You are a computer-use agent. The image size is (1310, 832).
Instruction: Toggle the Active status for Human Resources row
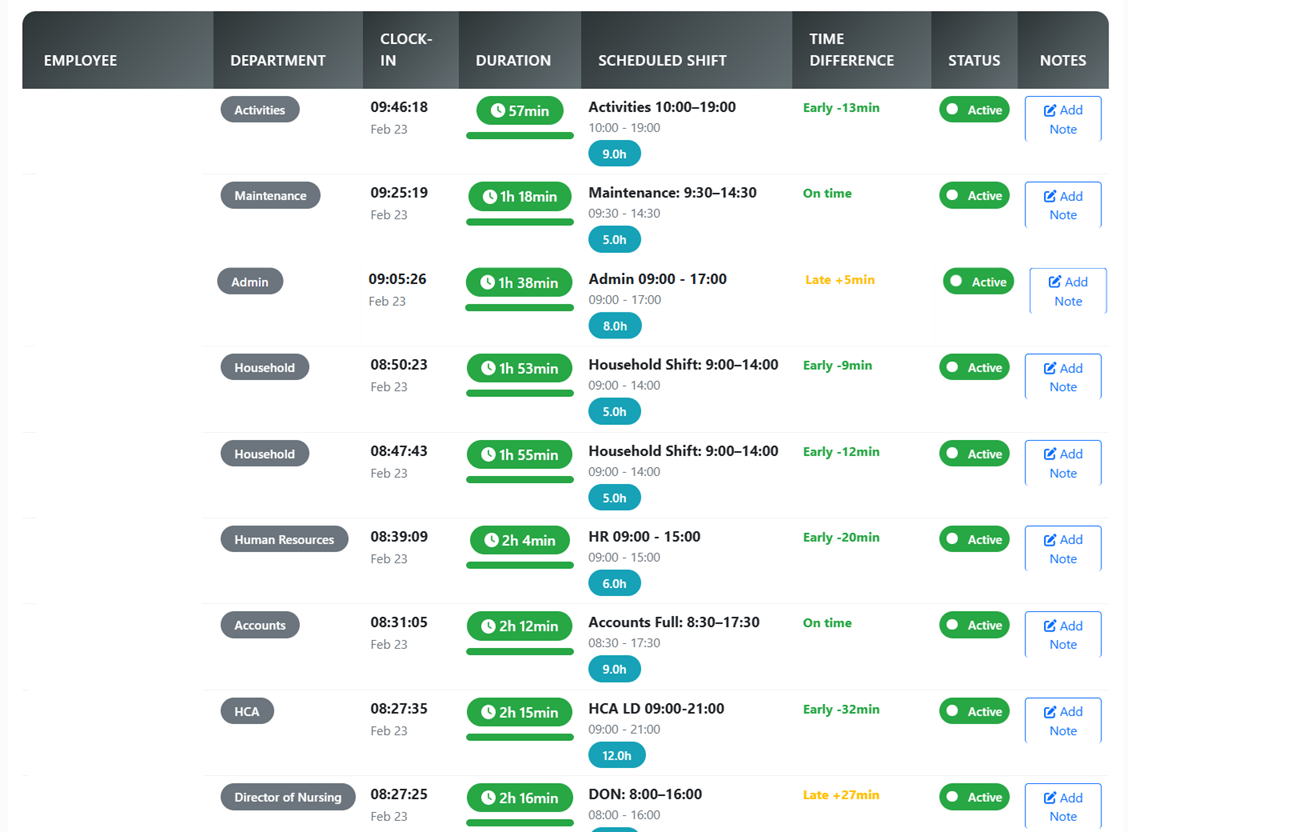click(974, 540)
